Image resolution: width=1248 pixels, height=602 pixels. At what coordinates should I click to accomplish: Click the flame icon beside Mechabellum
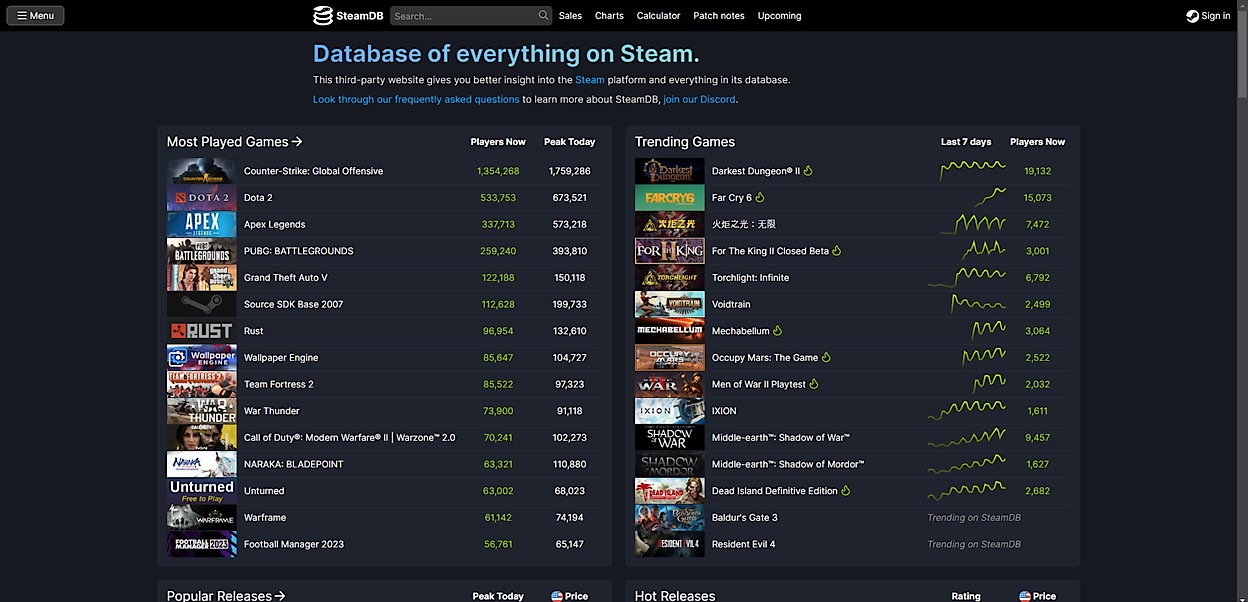[778, 331]
